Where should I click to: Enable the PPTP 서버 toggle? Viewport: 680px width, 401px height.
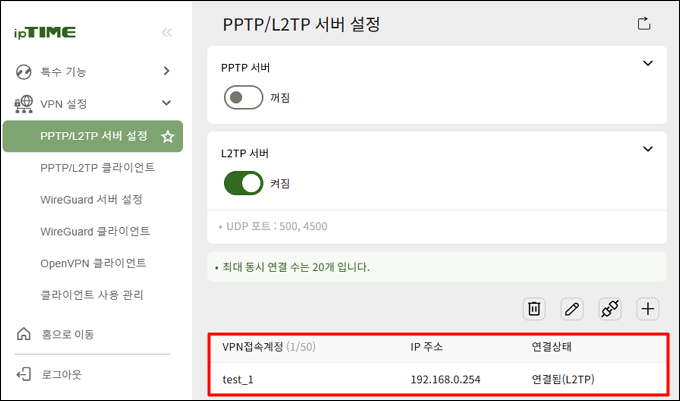coord(243,98)
